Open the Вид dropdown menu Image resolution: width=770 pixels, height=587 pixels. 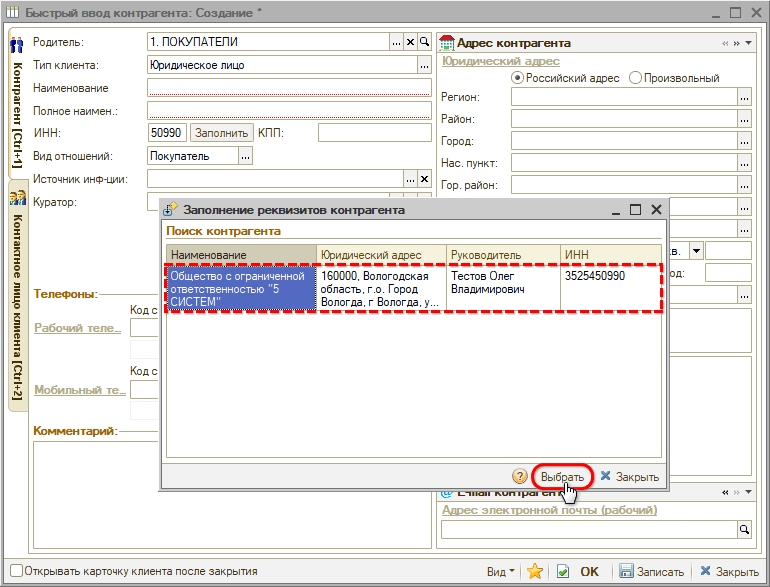click(501, 571)
